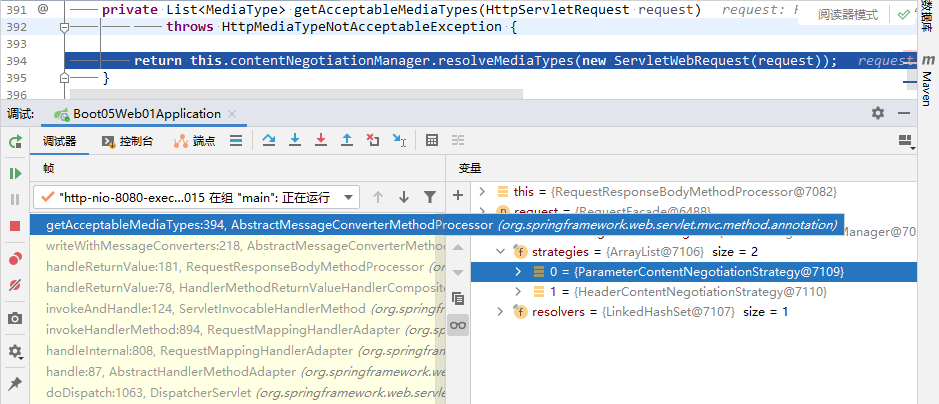This screenshot has width=939, height=404.
Task: Expand HeaderContentNegotiationStrategy@7110 element
Action: pos(519,292)
